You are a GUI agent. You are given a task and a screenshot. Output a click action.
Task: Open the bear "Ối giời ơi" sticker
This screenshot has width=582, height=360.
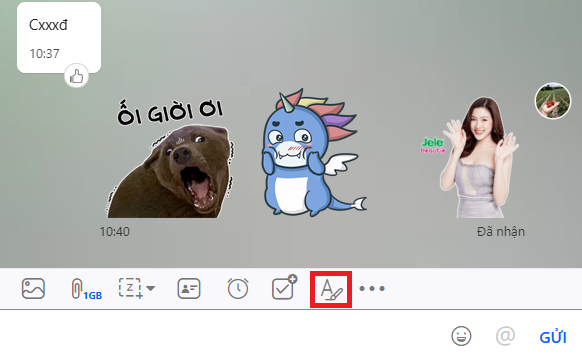pos(170,159)
